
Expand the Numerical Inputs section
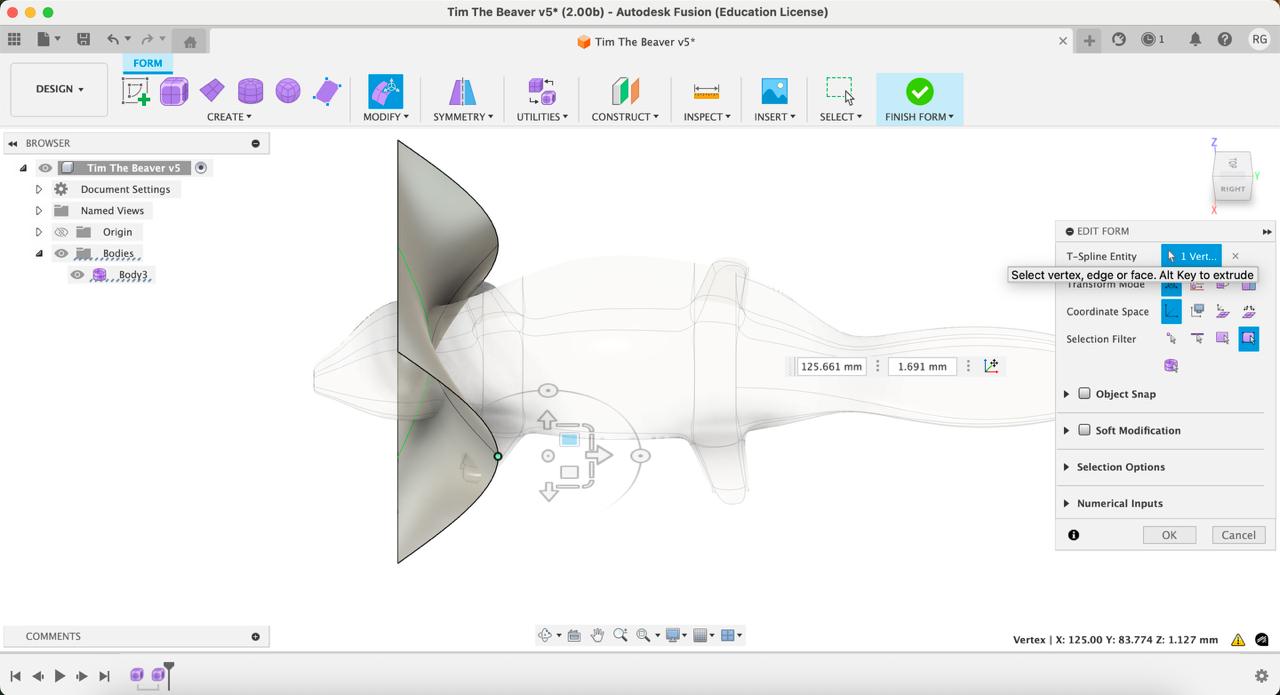point(1066,504)
